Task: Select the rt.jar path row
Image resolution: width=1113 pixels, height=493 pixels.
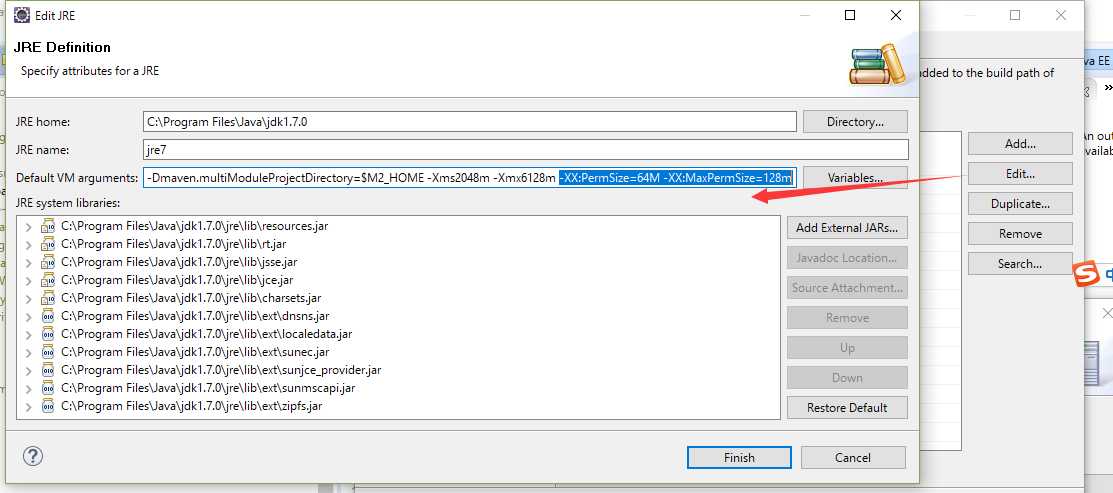Action: pos(174,244)
